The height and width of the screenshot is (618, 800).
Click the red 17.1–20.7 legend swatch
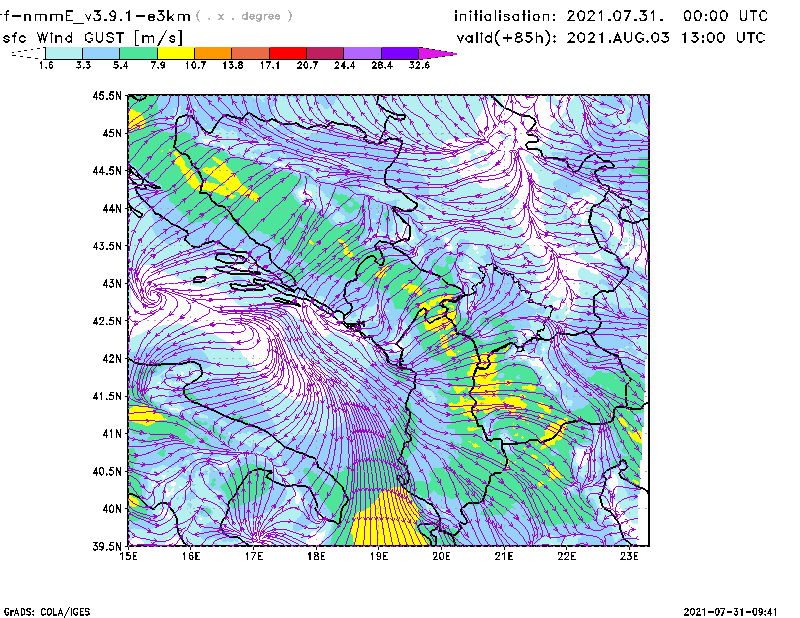point(288,53)
